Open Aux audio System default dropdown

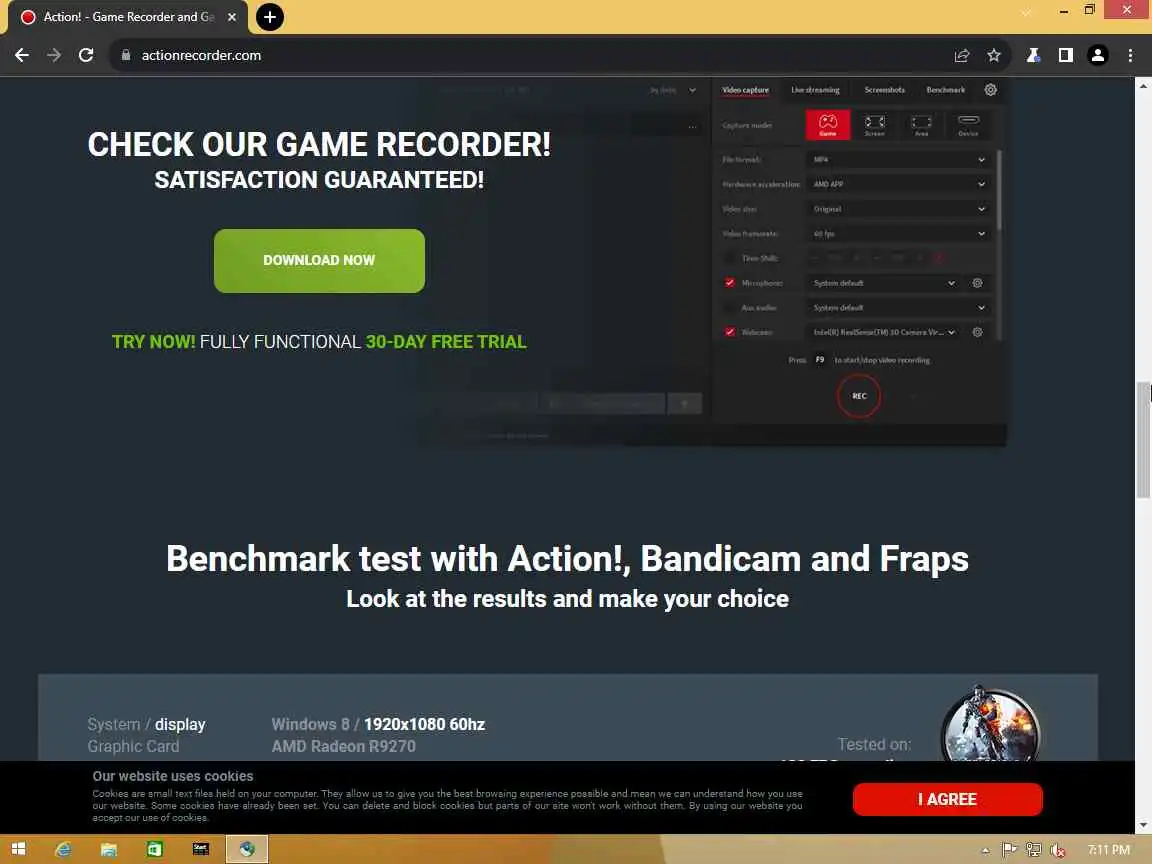coord(899,307)
